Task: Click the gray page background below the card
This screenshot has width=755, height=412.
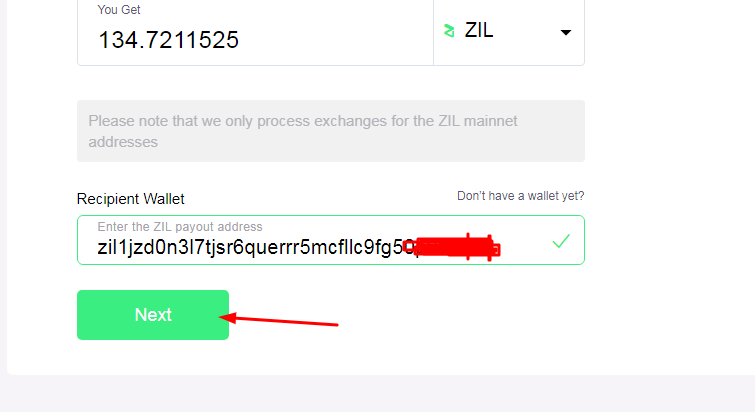Action: [x=378, y=394]
